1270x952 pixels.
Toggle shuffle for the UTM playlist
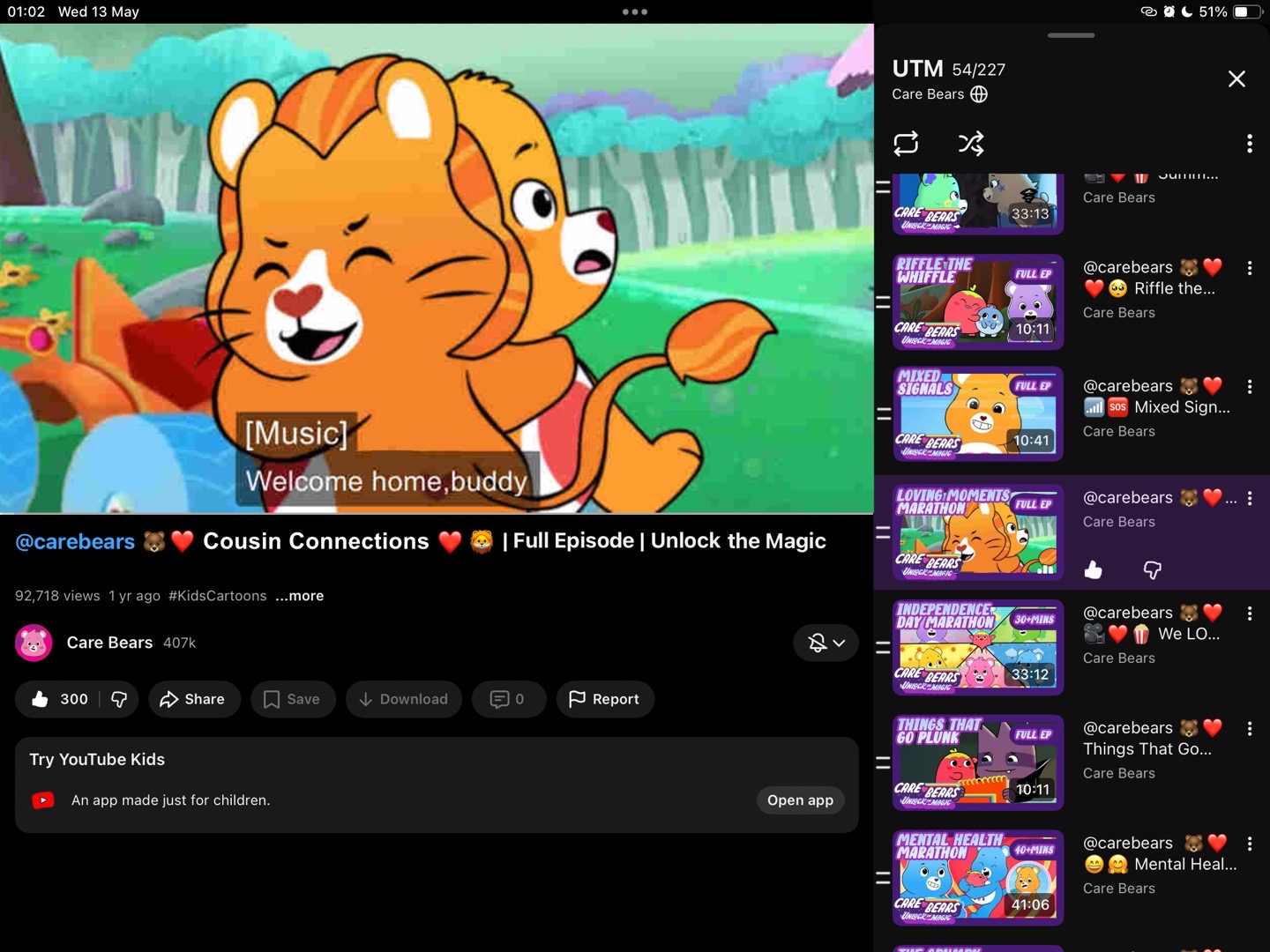click(971, 144)
